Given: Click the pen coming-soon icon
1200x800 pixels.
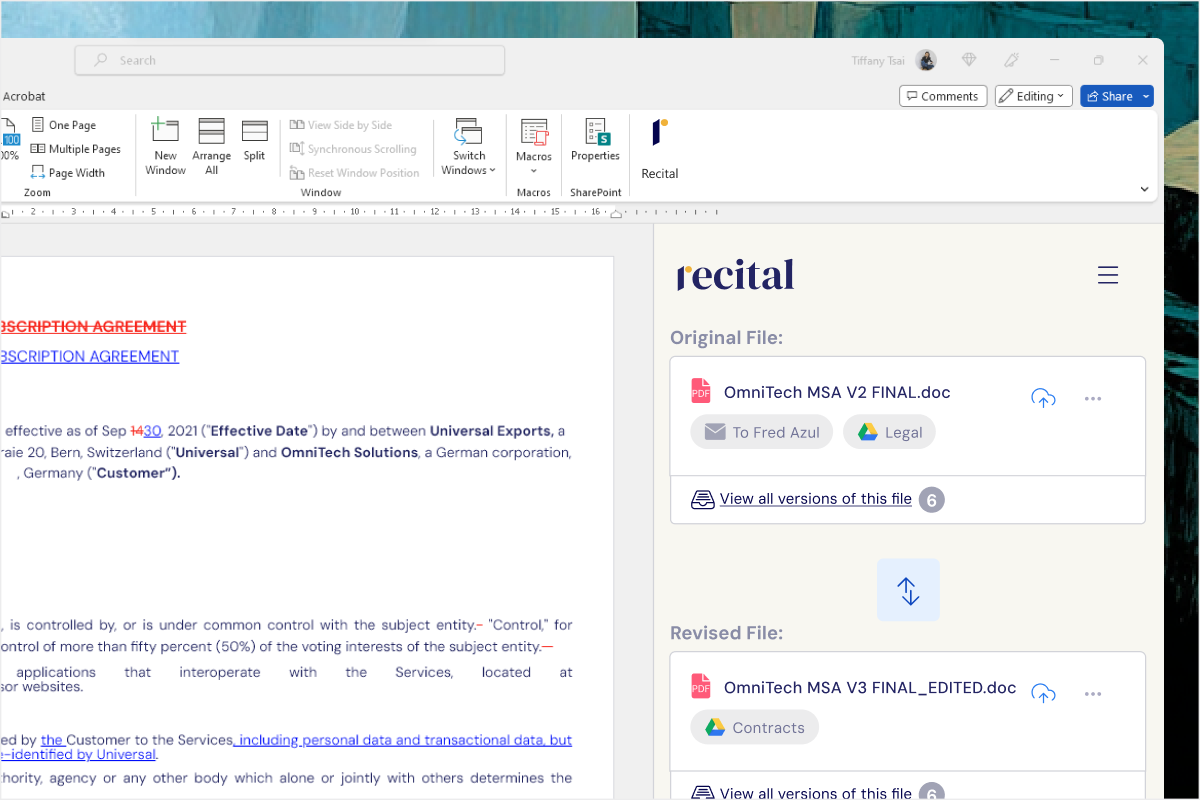Looking at the screenshot, I should (x=1012, y=60).
